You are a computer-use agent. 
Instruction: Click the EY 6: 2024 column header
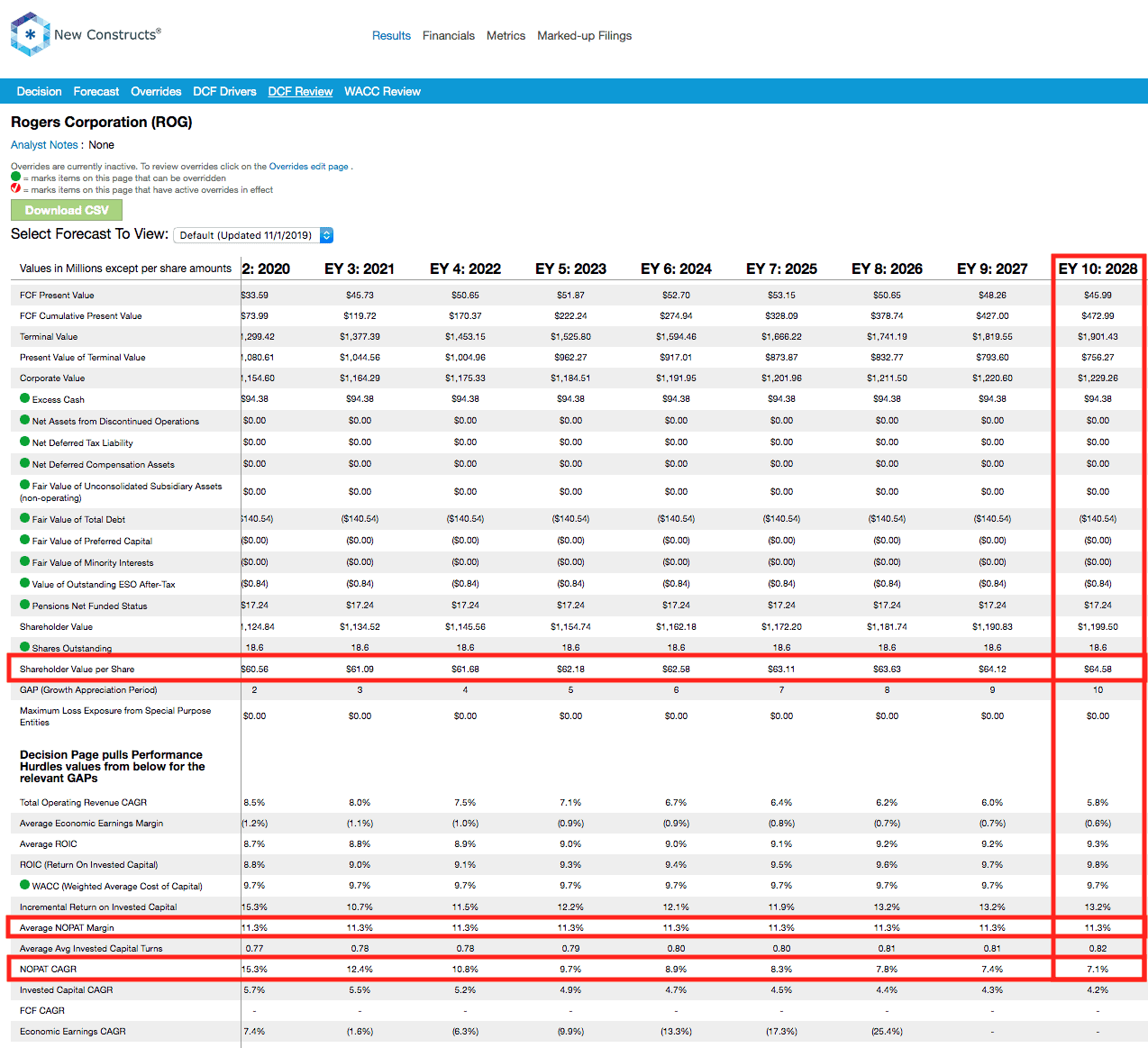pos(676,269)
